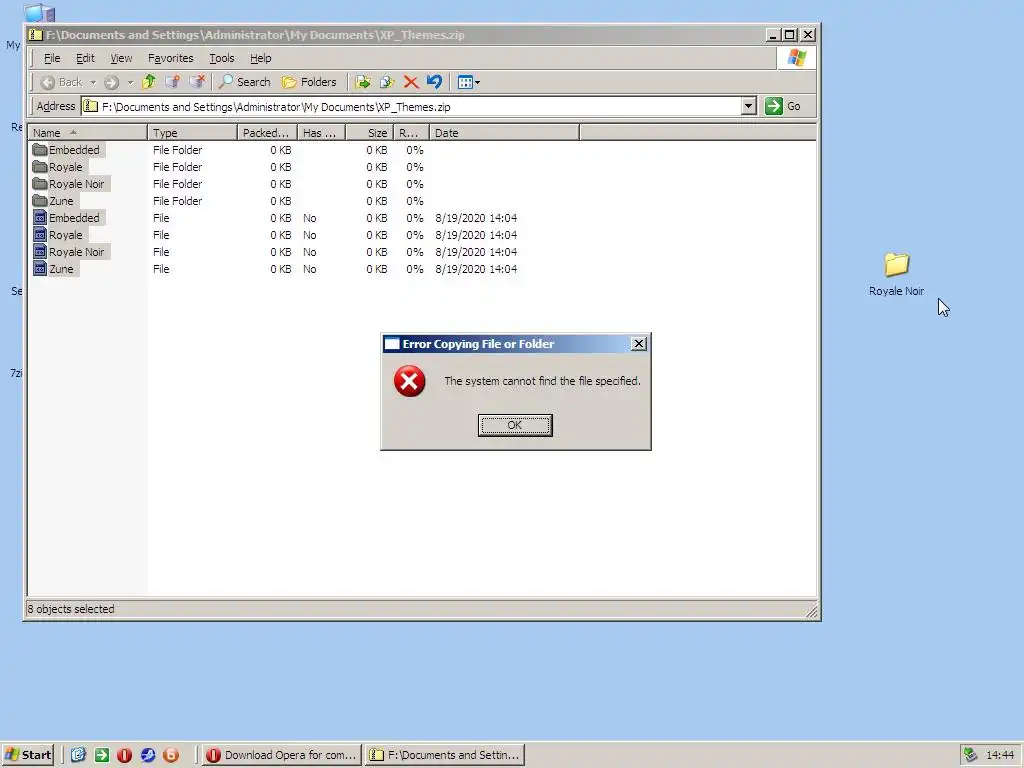Expand the Address bar dropdown
Image resolution: width=1024 pixels, height=768 pixels.
click(x=748, y=106)
